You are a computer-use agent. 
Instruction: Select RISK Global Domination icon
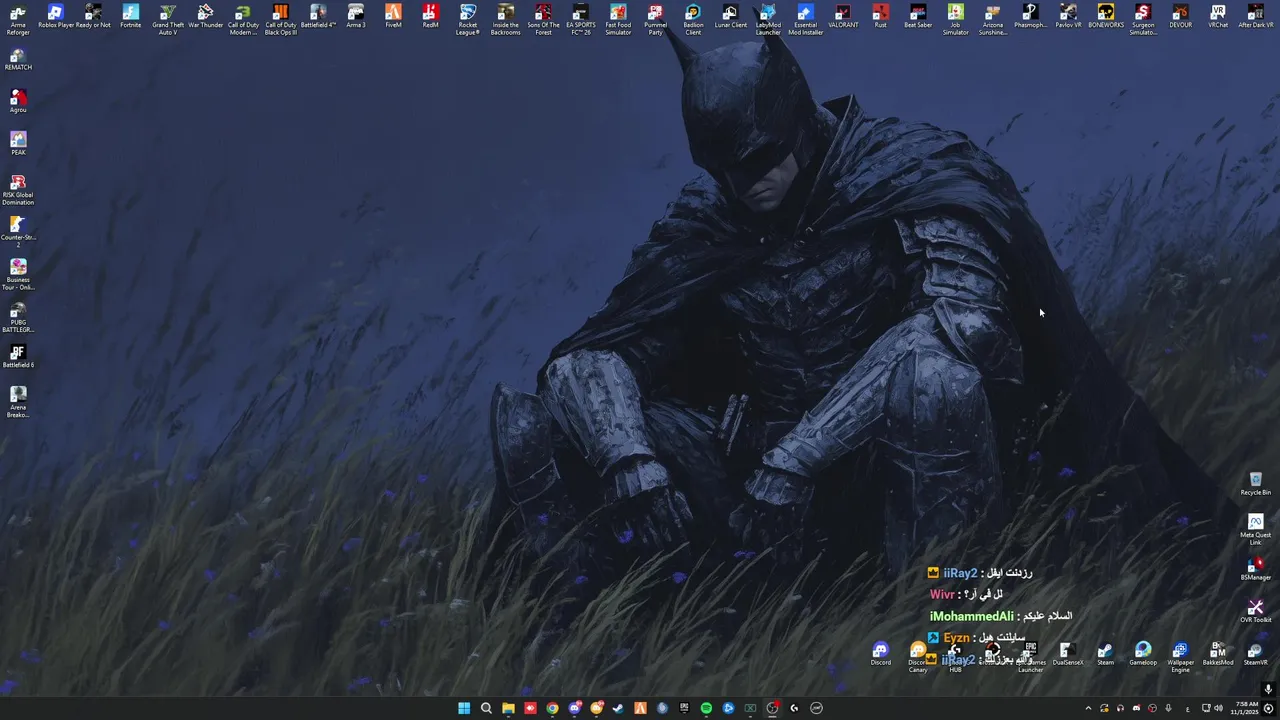pos(18,189)
